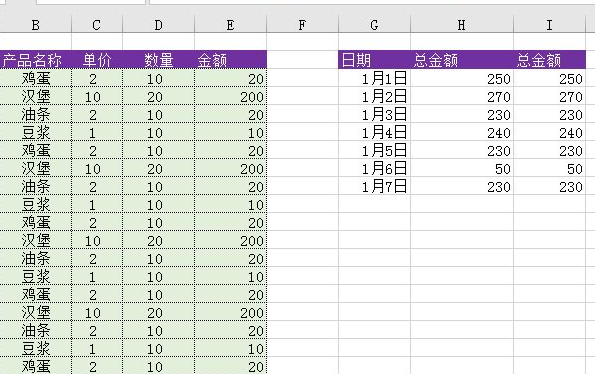Select column B header
Image resolution: width=595 pixels, height=374 pixels.
coord(36,25)
